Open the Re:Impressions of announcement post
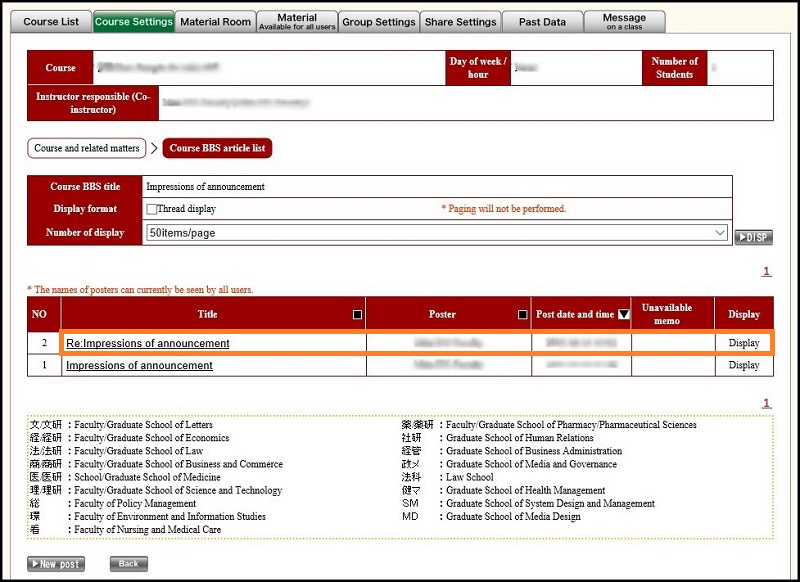This screenshot has width=800, height=582. (148, 344)
